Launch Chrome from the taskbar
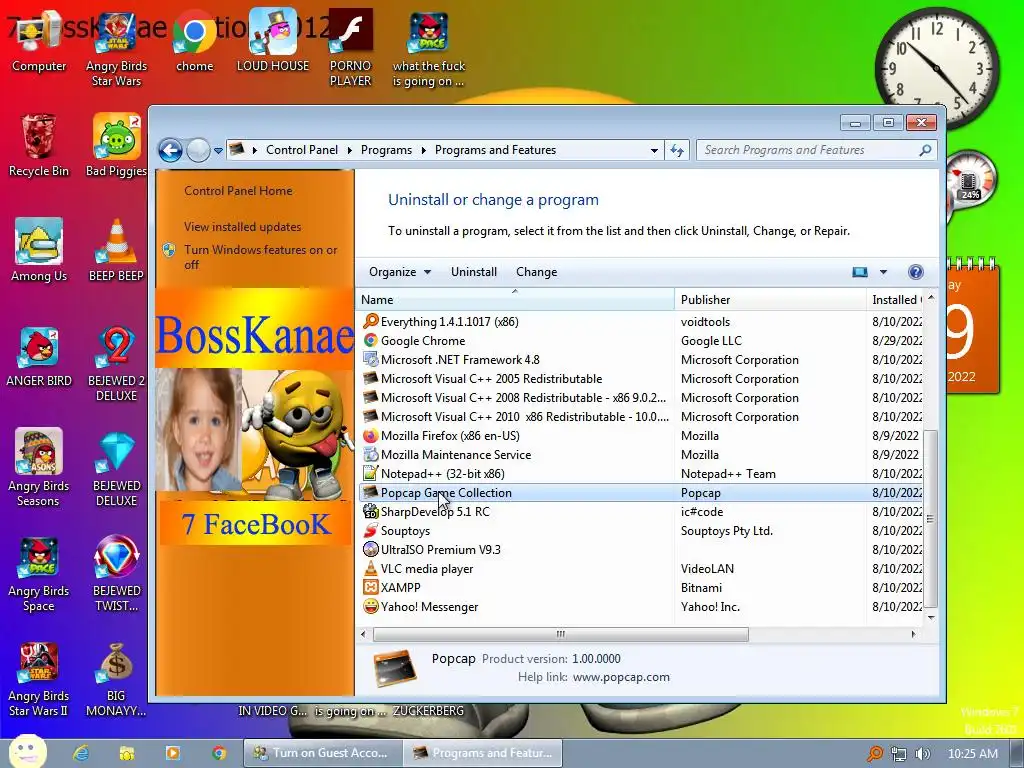The width and height of the screenshot is (1024, 768). click(219, 753)
